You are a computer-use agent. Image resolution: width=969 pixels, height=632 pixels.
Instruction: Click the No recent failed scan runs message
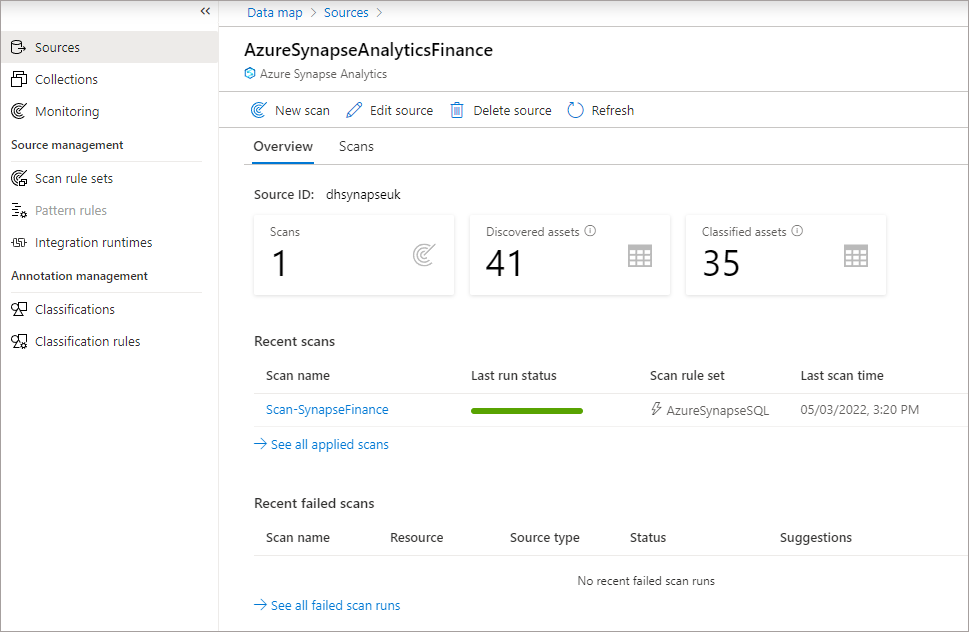[646, 581]
